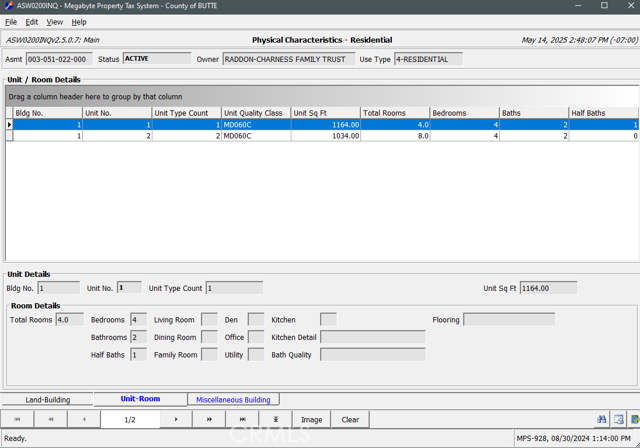
Task: Select the Total Rooms 8.0 cell
Action: point(395,136)
